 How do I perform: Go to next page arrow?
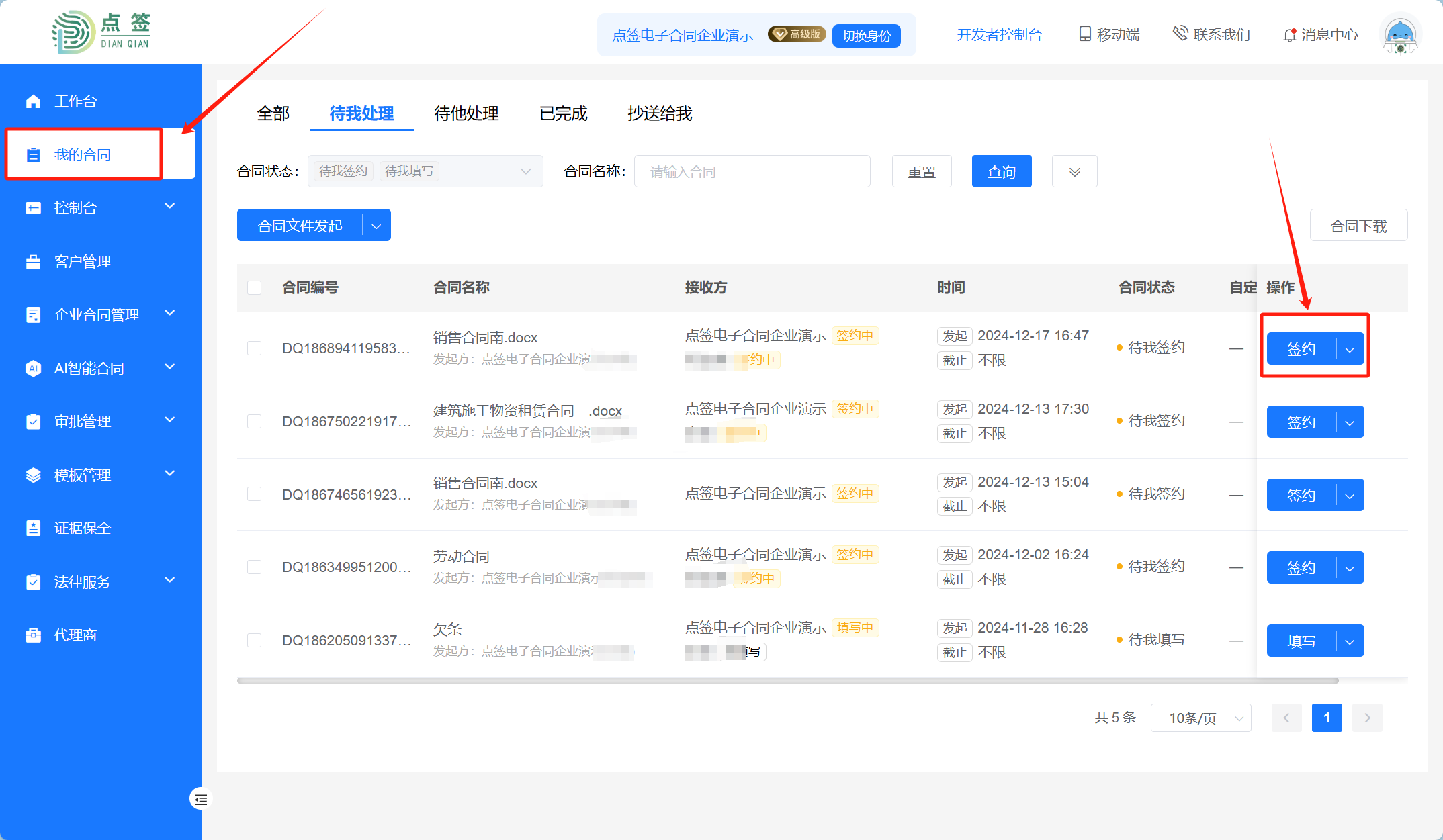tap(1367, 718)
